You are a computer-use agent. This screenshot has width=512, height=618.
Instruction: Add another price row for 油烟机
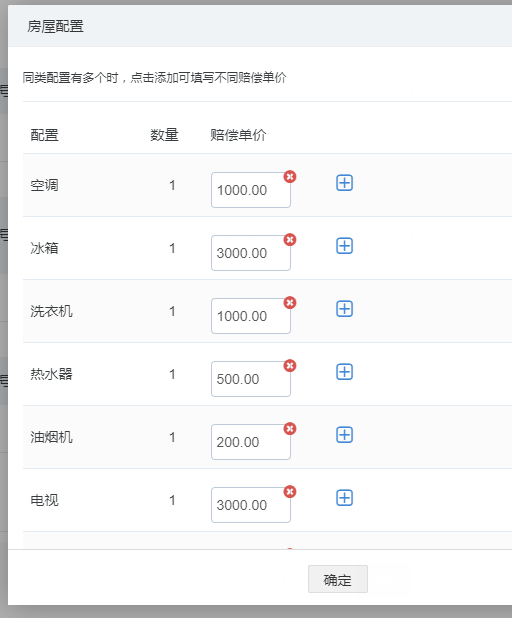[344, 435]
